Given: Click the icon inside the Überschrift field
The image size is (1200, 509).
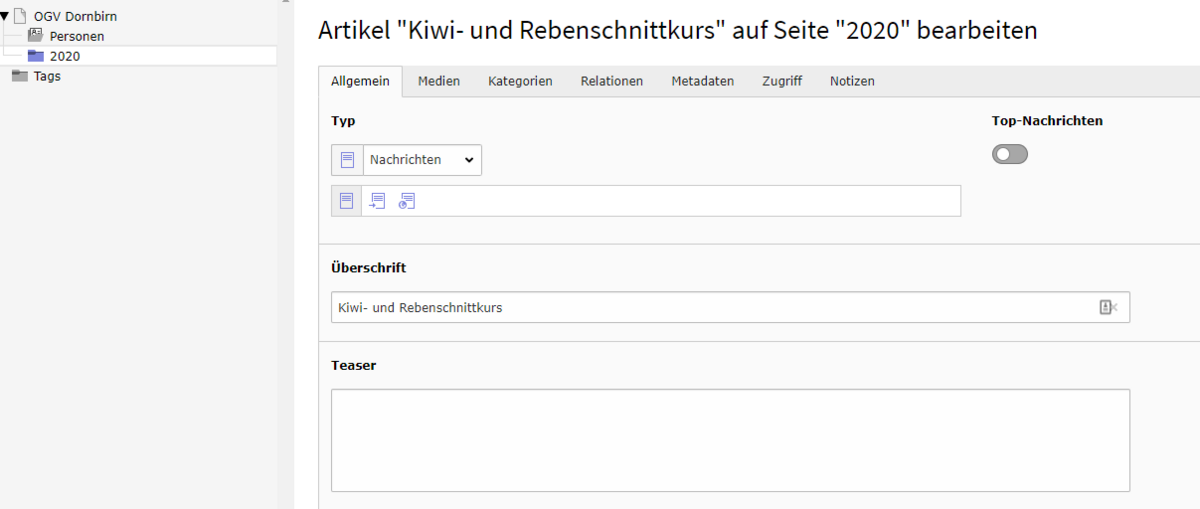Looking at the screenshot, I should click(1107, 308).
